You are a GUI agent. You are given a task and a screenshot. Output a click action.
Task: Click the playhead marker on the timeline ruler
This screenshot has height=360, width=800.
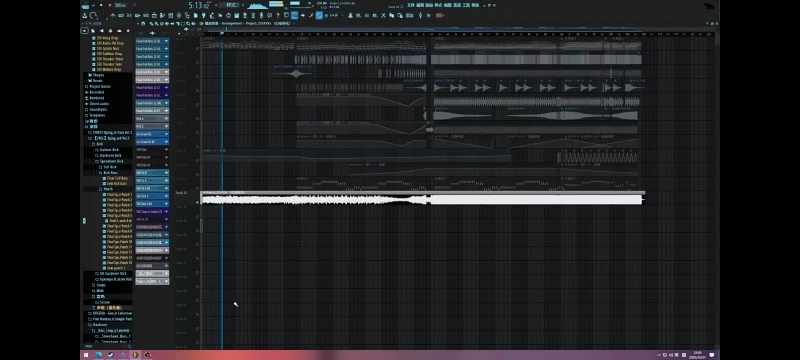click(x=221, y=34)
